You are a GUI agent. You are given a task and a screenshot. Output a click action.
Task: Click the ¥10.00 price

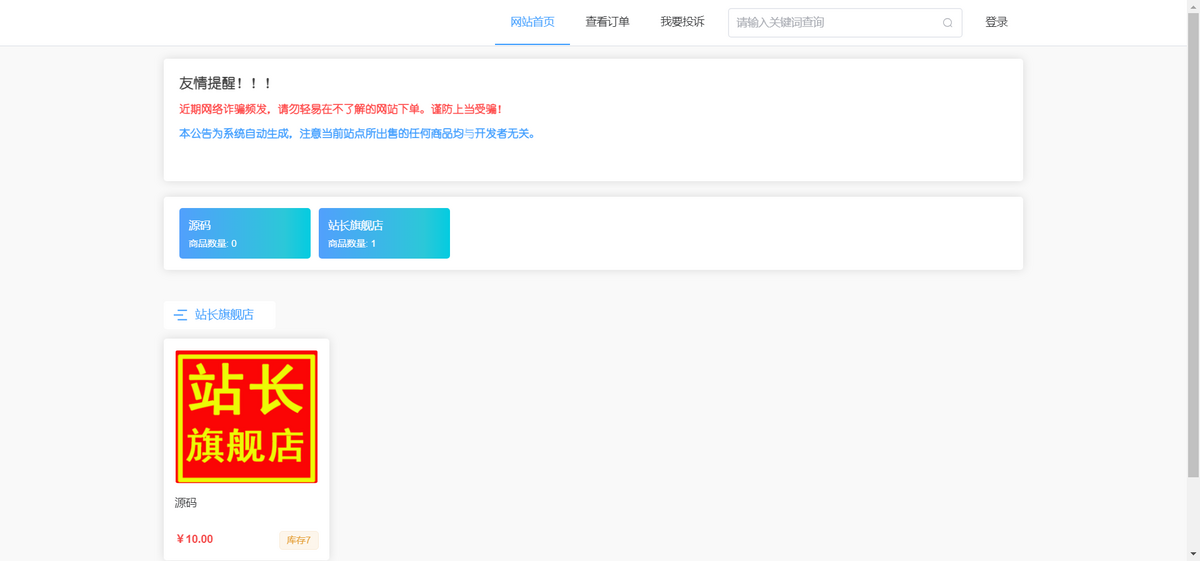[194, 540]
